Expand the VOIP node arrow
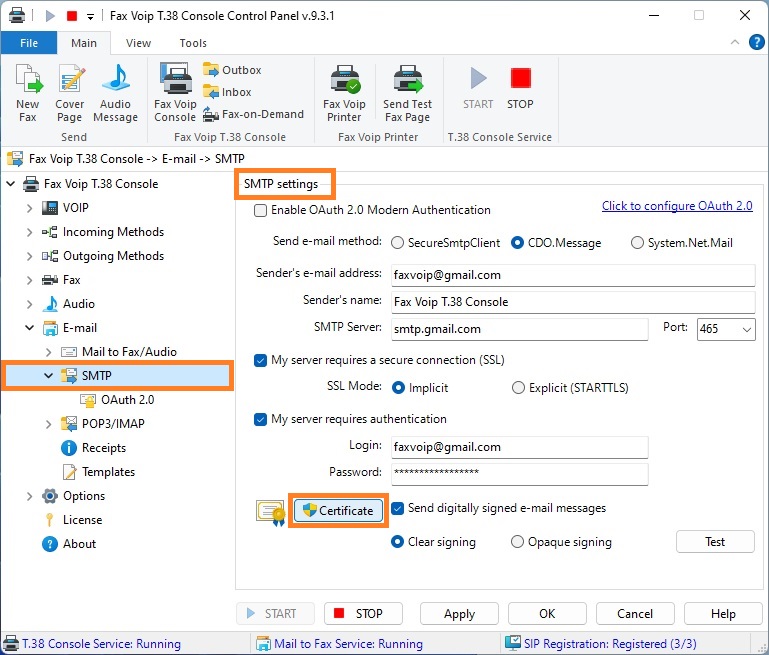The width and height of the screenshot is (769, 655). coord(29,208)
